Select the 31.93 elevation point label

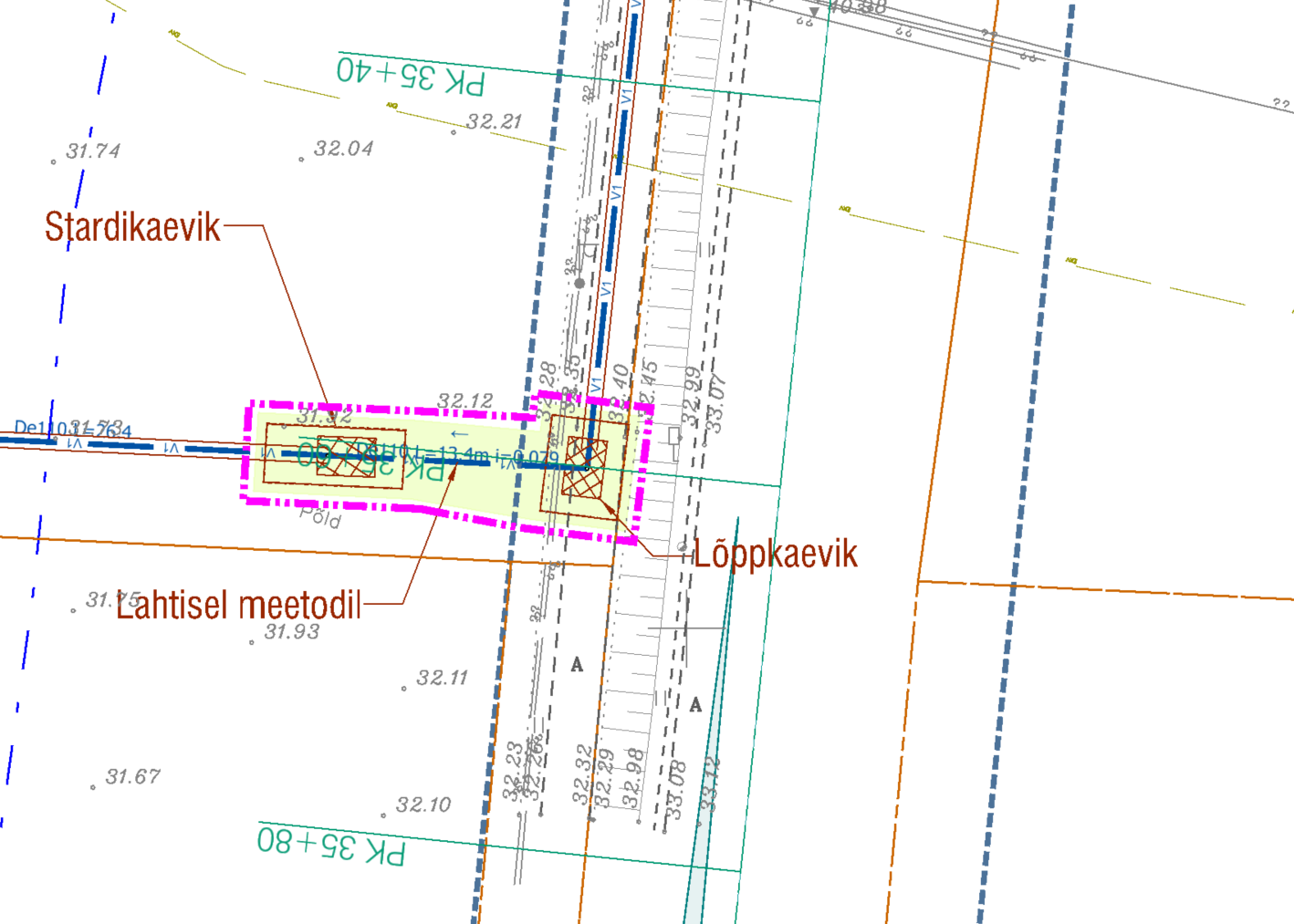[292, 632]
